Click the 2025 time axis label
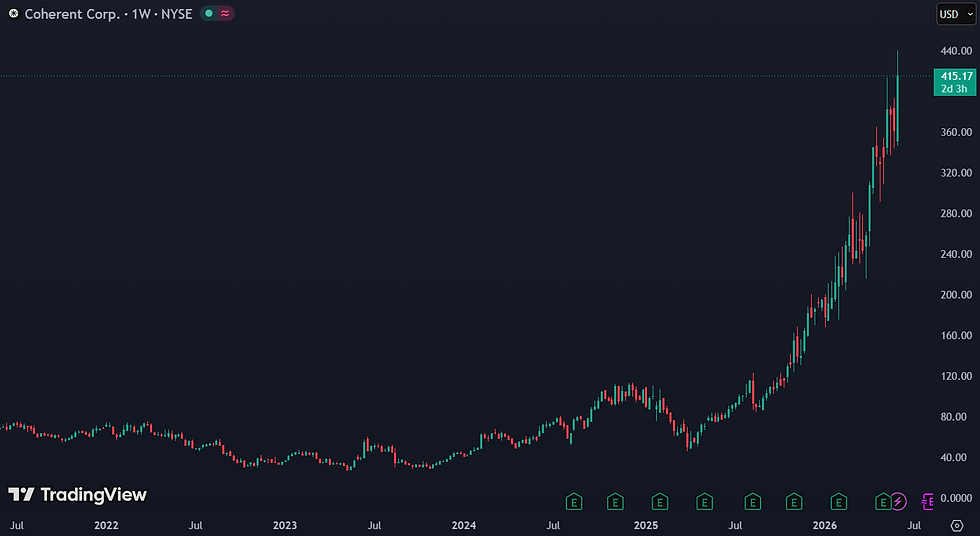Image resolution: width=980 pixels, height=536 pixels. pyautogui.click(x=646, y=525)
